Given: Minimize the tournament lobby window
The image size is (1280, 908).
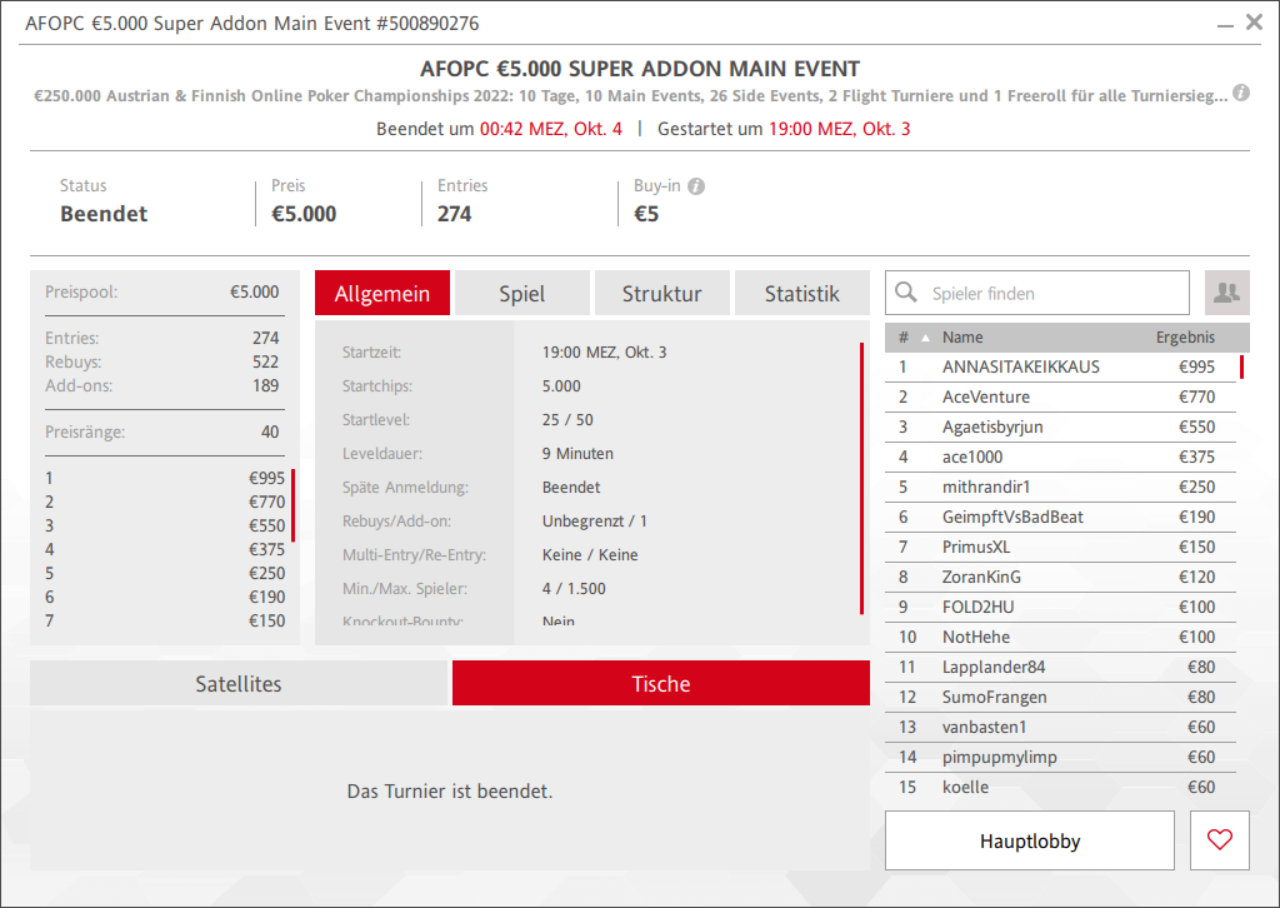Looking at the screenshot, I should tap(1225, 24).
